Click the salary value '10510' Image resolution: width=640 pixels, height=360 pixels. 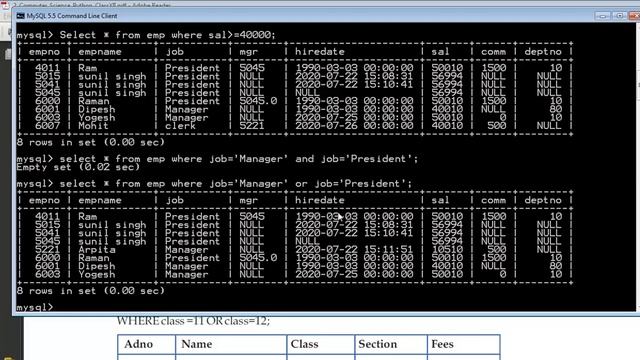447,249
